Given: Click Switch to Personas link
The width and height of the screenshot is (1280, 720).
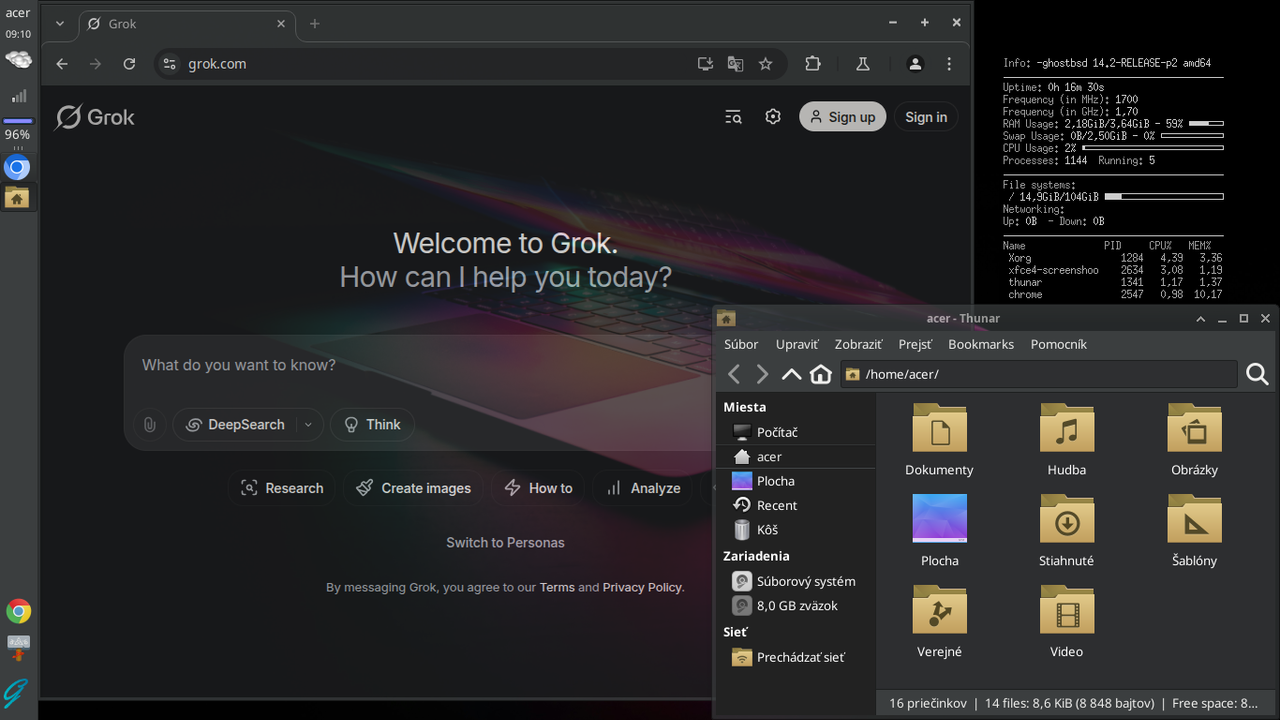Looking at the screenshot, I should click(x=505, y=543).
